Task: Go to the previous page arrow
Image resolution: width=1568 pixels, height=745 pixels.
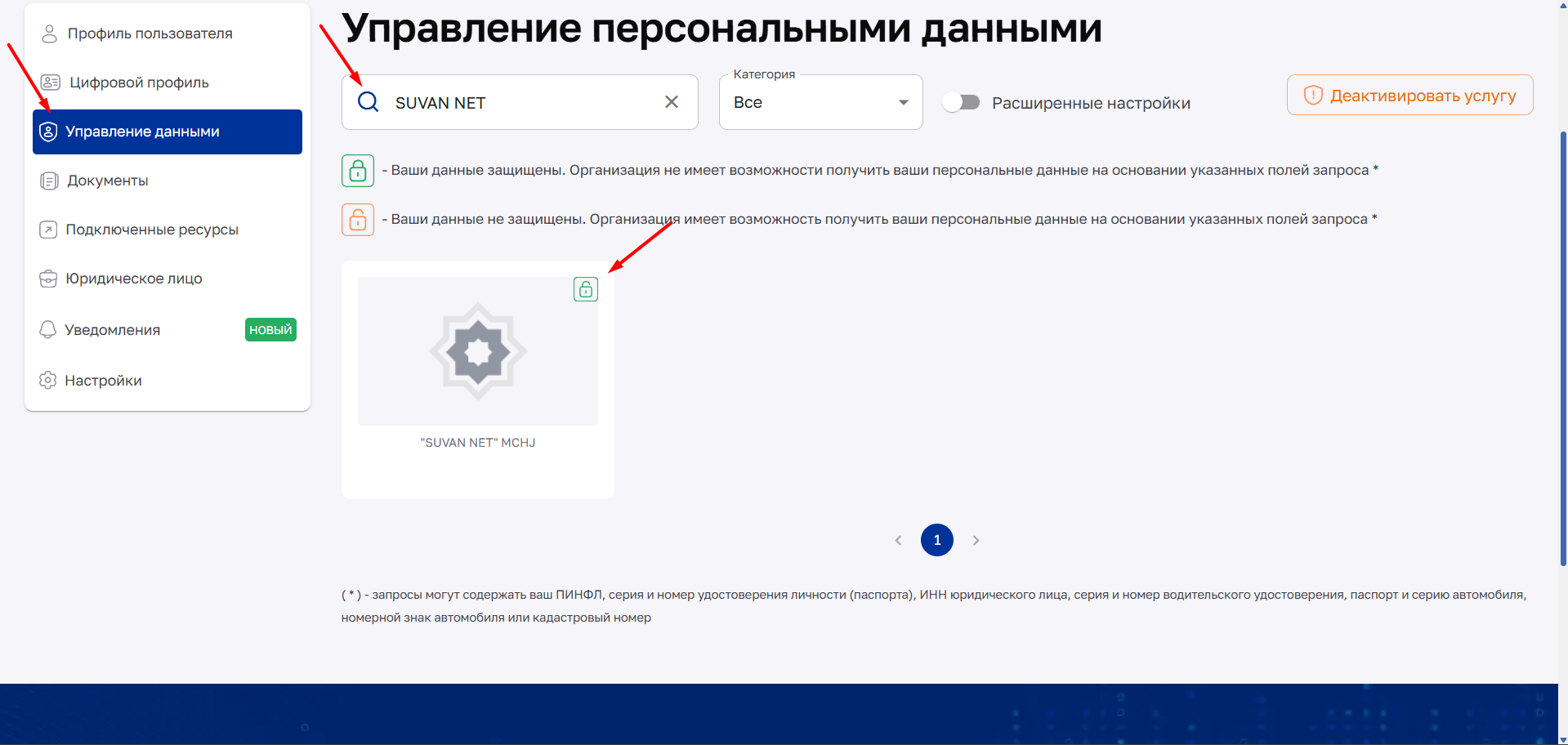Action: (x=898, y=540)
